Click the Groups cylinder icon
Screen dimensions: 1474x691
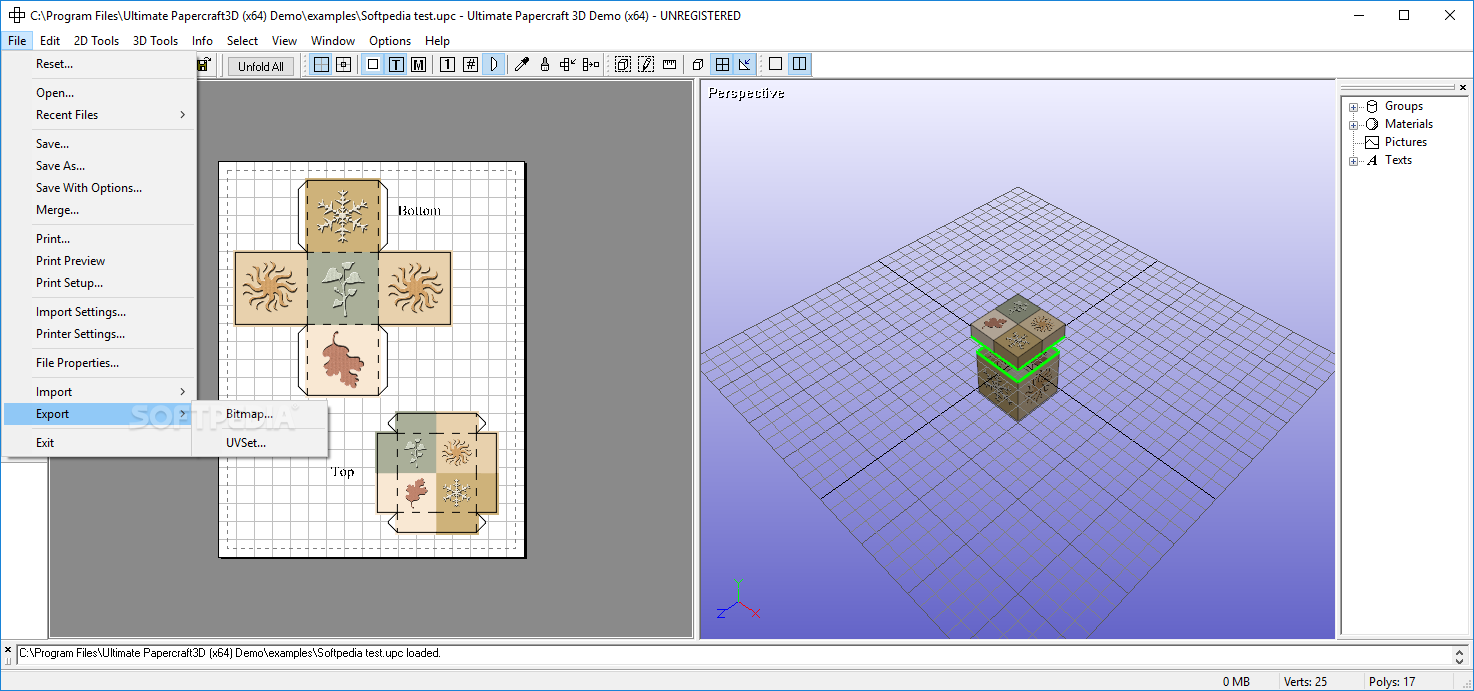point(1372,106)
